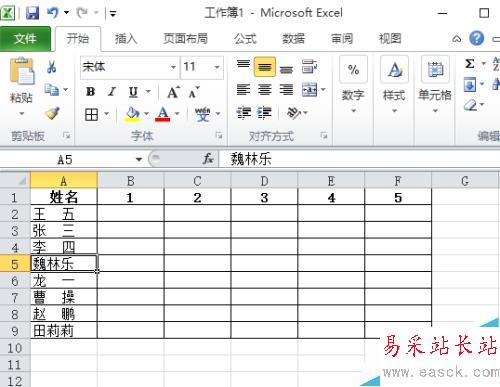Select cell containing 田莉莉
500x387 pixels.
[x=64, y=331]
